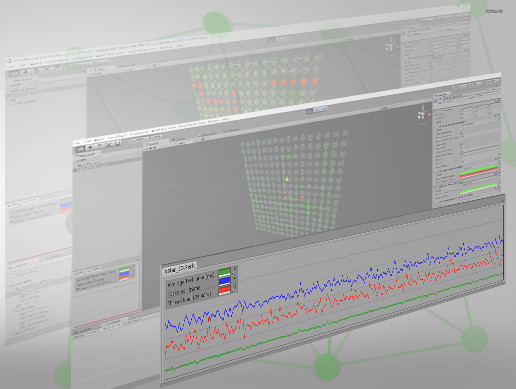Viewport: 516px width, 389px height.
Task: Click the small color swatches in front window's lower-left panel
Action: click(124, 274)
